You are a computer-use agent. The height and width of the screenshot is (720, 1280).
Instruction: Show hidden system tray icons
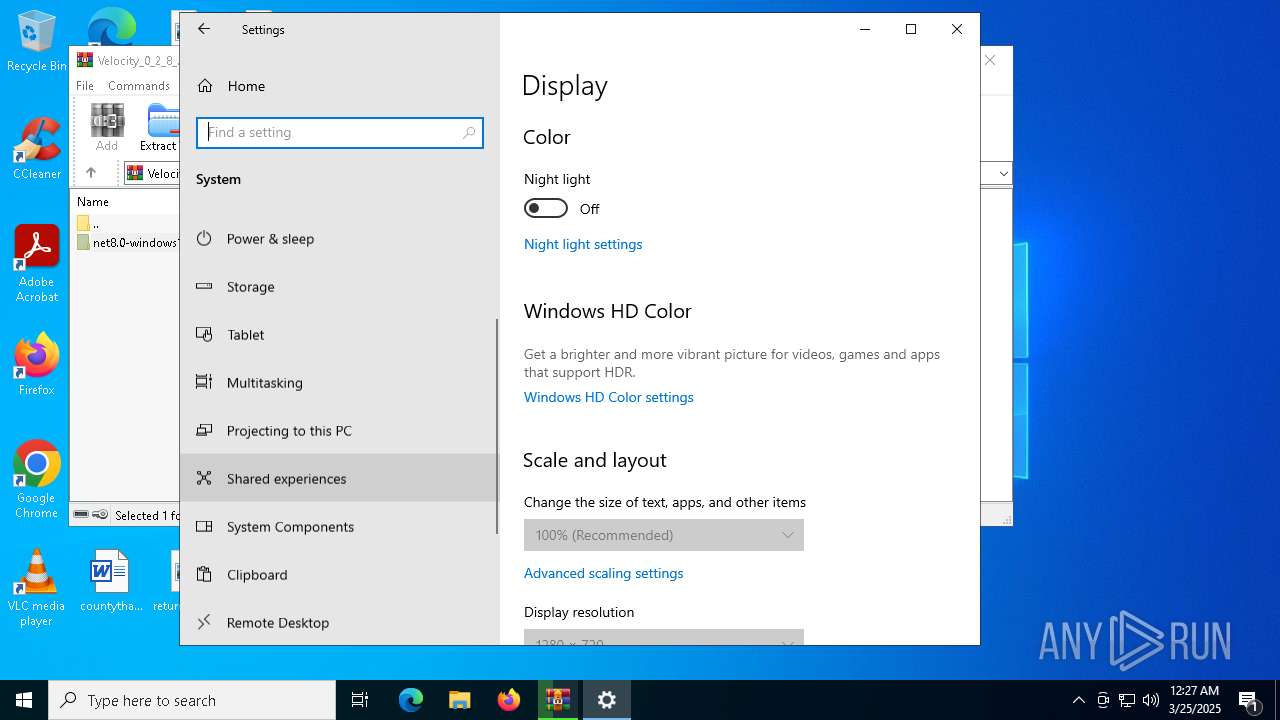click(x=1078, y=700)
